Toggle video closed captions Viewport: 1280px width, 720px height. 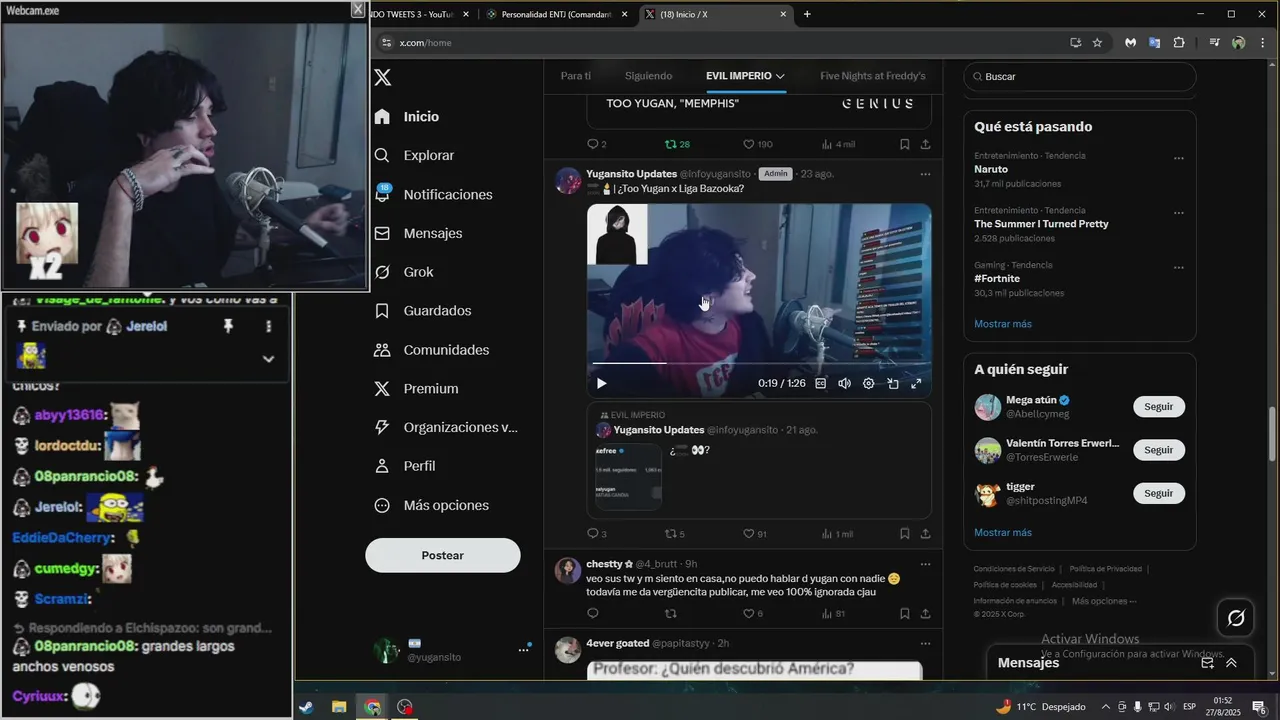821,383
